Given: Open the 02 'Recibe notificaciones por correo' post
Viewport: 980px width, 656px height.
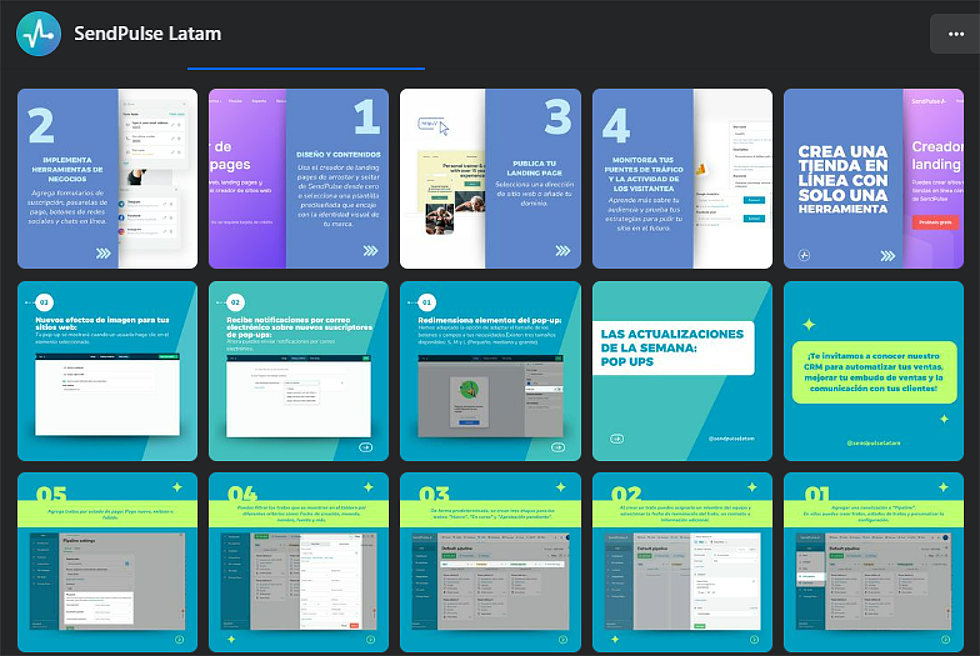Looking at the screenshot, I should [x=299, y=371].
